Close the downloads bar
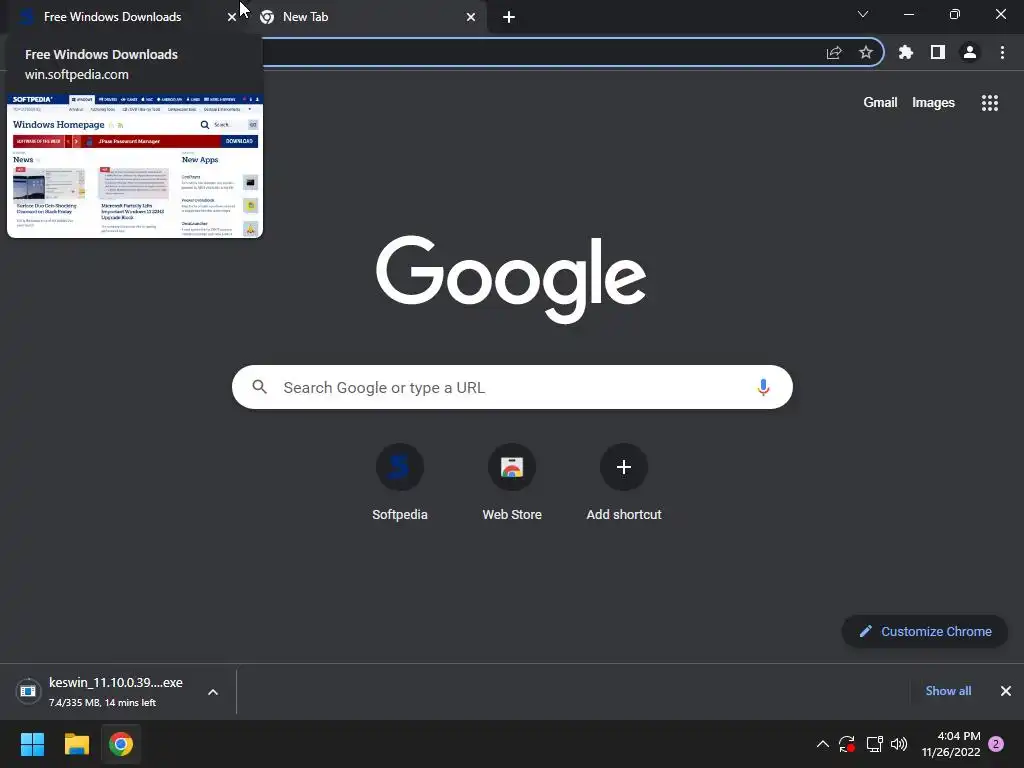The height and width of the screenshot is (768, 1024). point(1006,691)
